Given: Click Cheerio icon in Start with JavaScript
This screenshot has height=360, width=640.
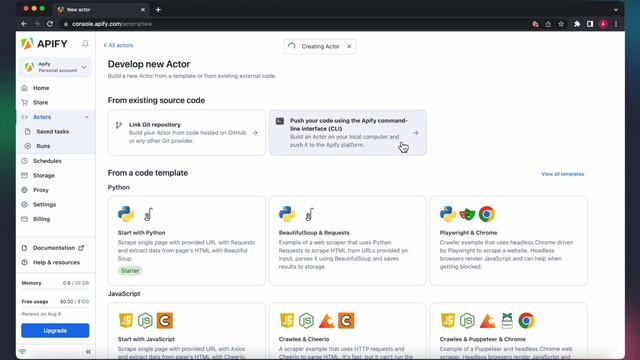Looking at the screenshot, I should click(164, 320).
